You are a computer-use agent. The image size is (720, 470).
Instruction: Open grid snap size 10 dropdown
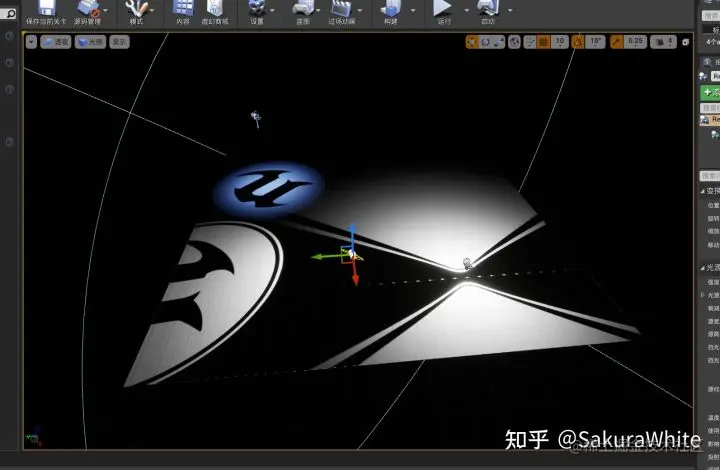tap(560, 42)
